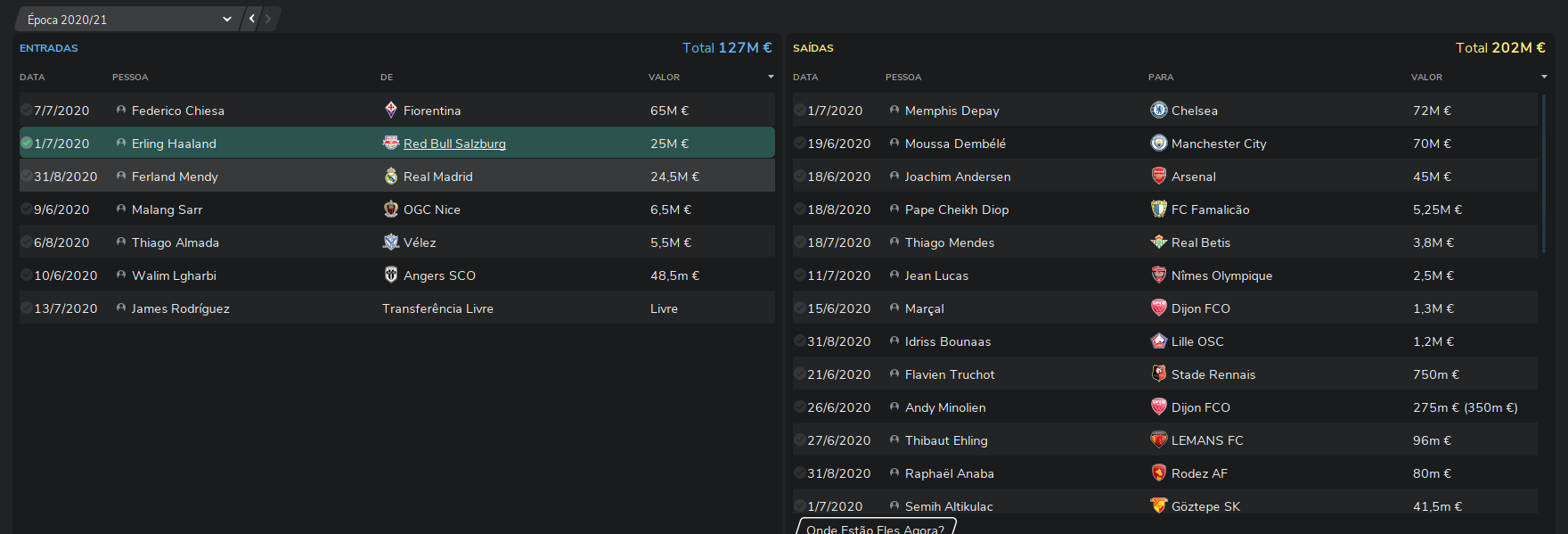Click Raphaël Anaba name
Image resolution: width=1568 pixels, height=534 pixels.
coord(950,473)
